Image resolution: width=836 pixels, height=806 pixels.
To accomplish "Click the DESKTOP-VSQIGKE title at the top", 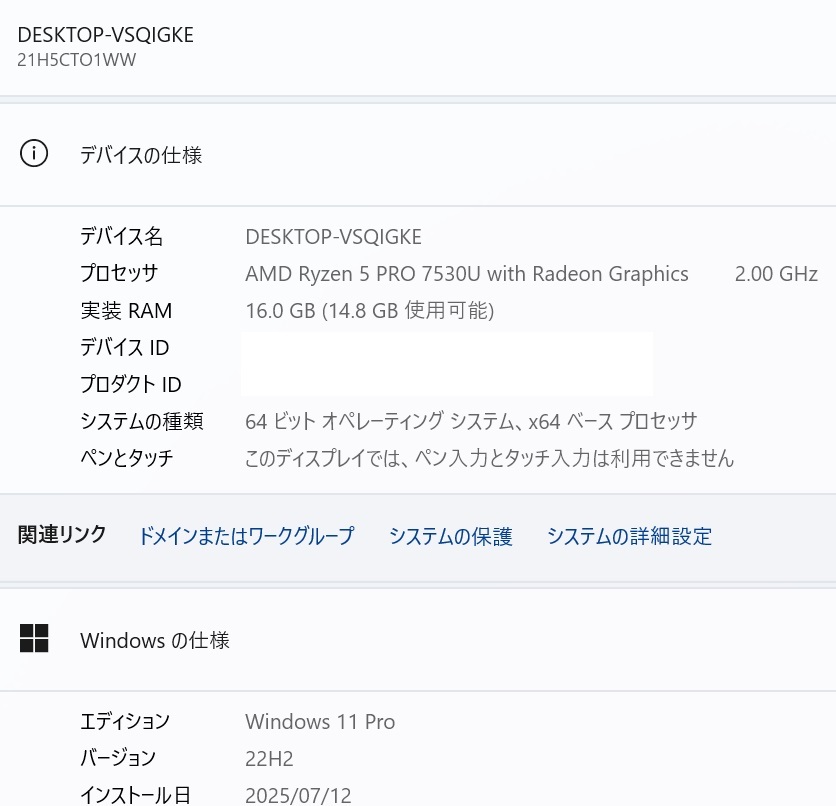I will point(106,35).
